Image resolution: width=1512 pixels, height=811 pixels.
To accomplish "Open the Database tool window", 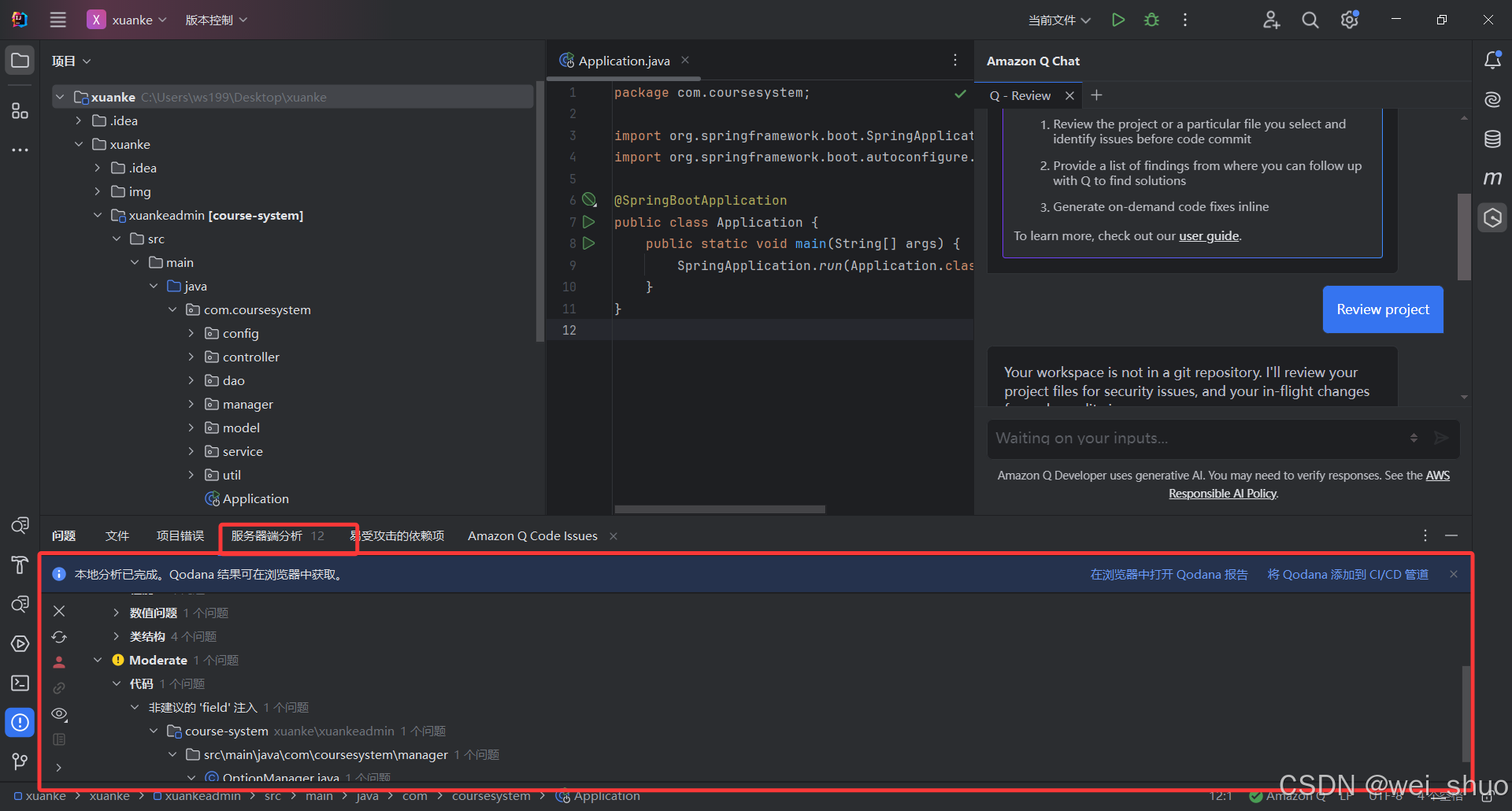I will pyautogui.click(x=1492, y=139).
